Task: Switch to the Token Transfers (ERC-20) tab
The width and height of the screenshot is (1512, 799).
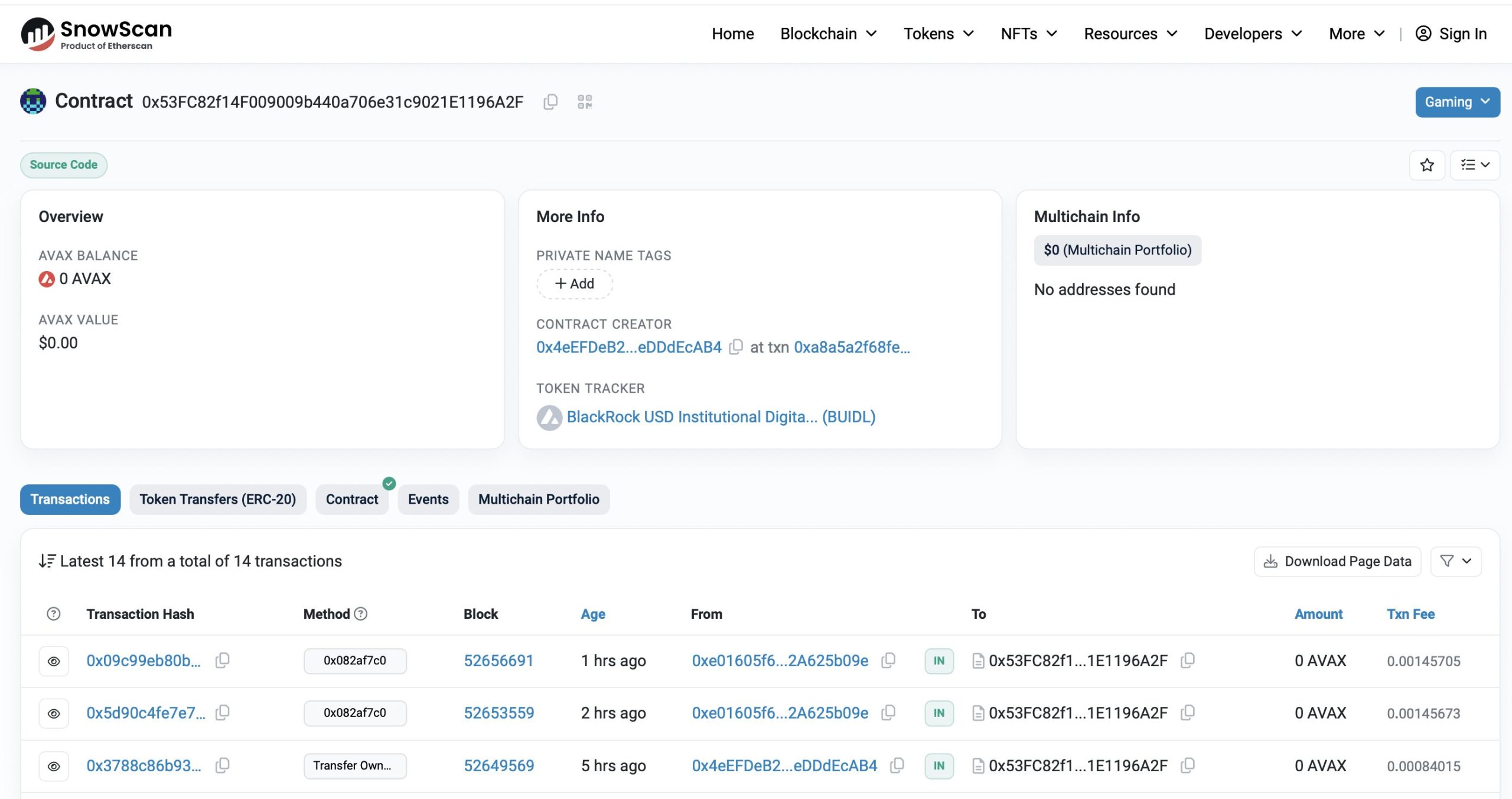Action: [217, 500]
